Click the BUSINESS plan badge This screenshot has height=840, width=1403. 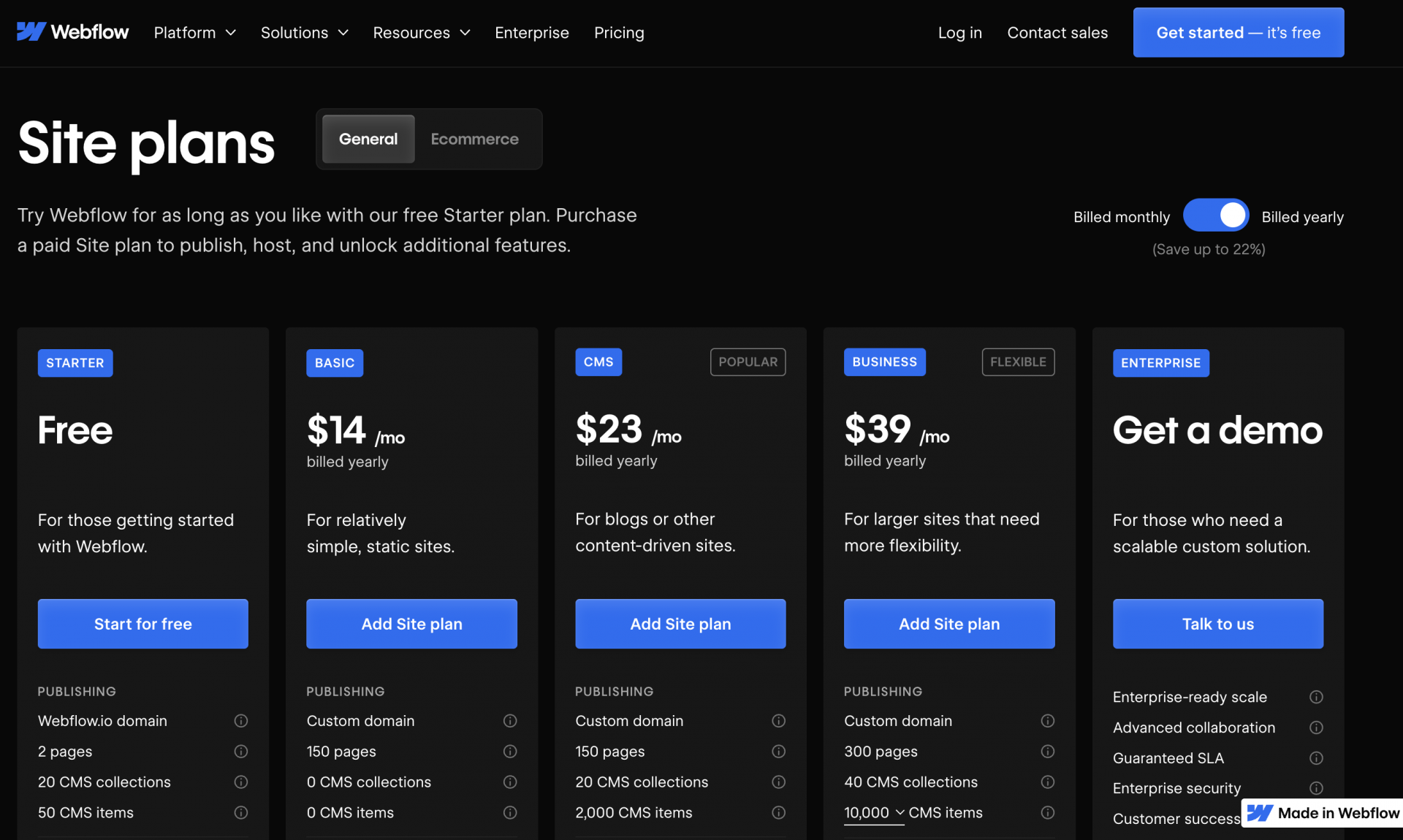(885, 362)
